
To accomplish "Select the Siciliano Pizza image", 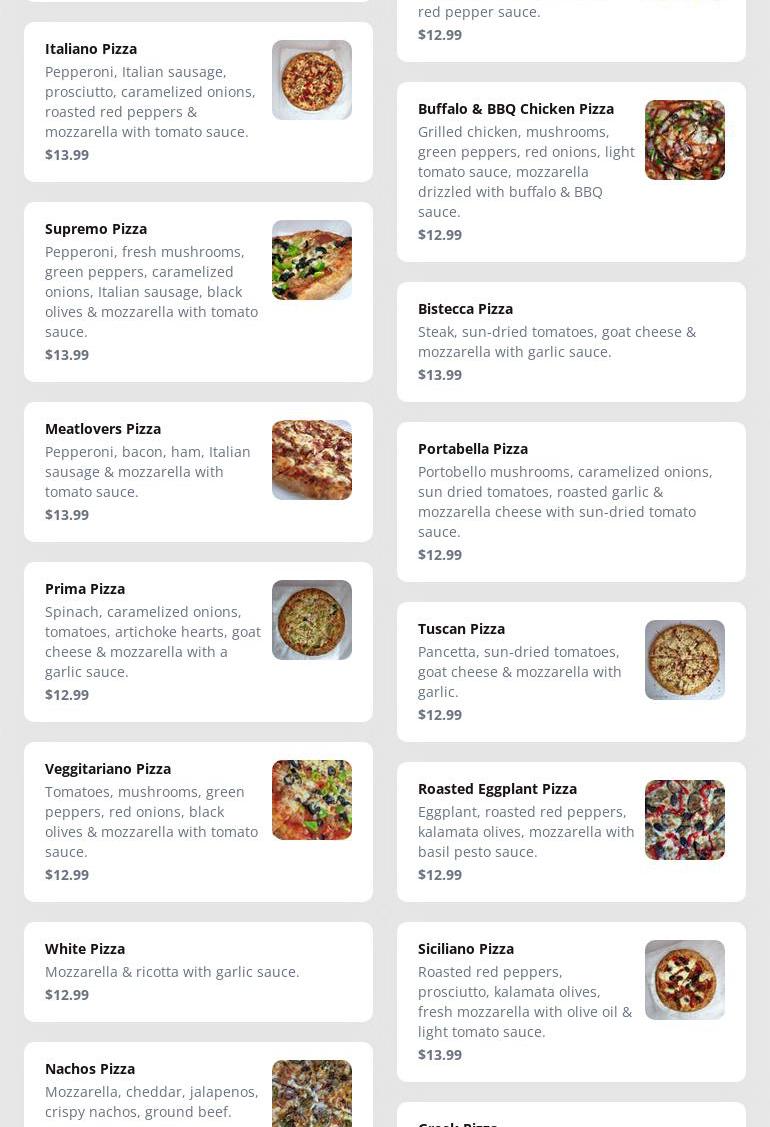I will (x=684, y=980).
